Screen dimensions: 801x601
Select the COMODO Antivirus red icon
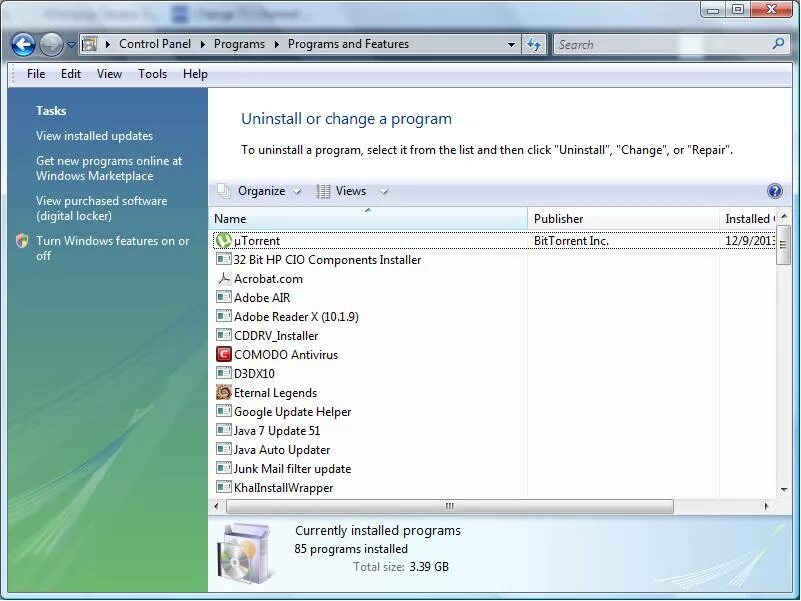click(223, 354)
